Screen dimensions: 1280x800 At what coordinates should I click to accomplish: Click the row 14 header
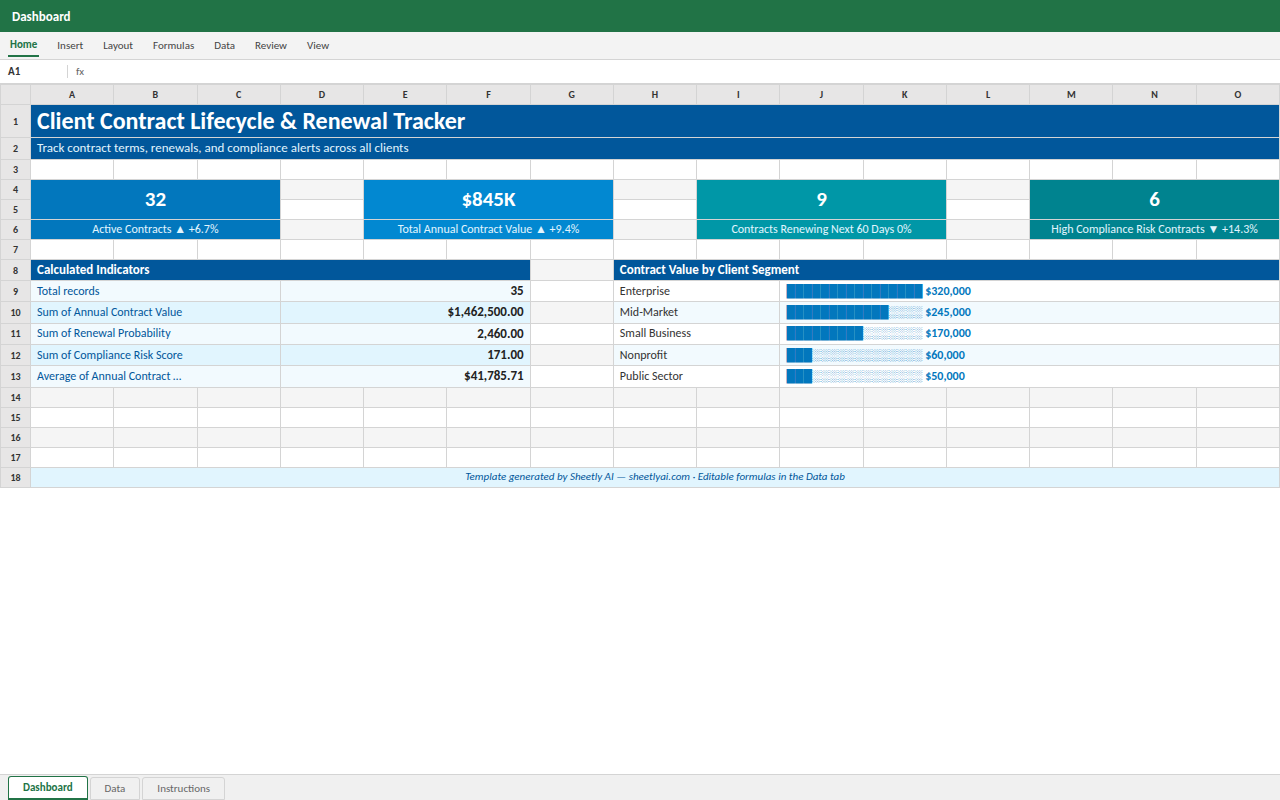[x=15, y=398]
